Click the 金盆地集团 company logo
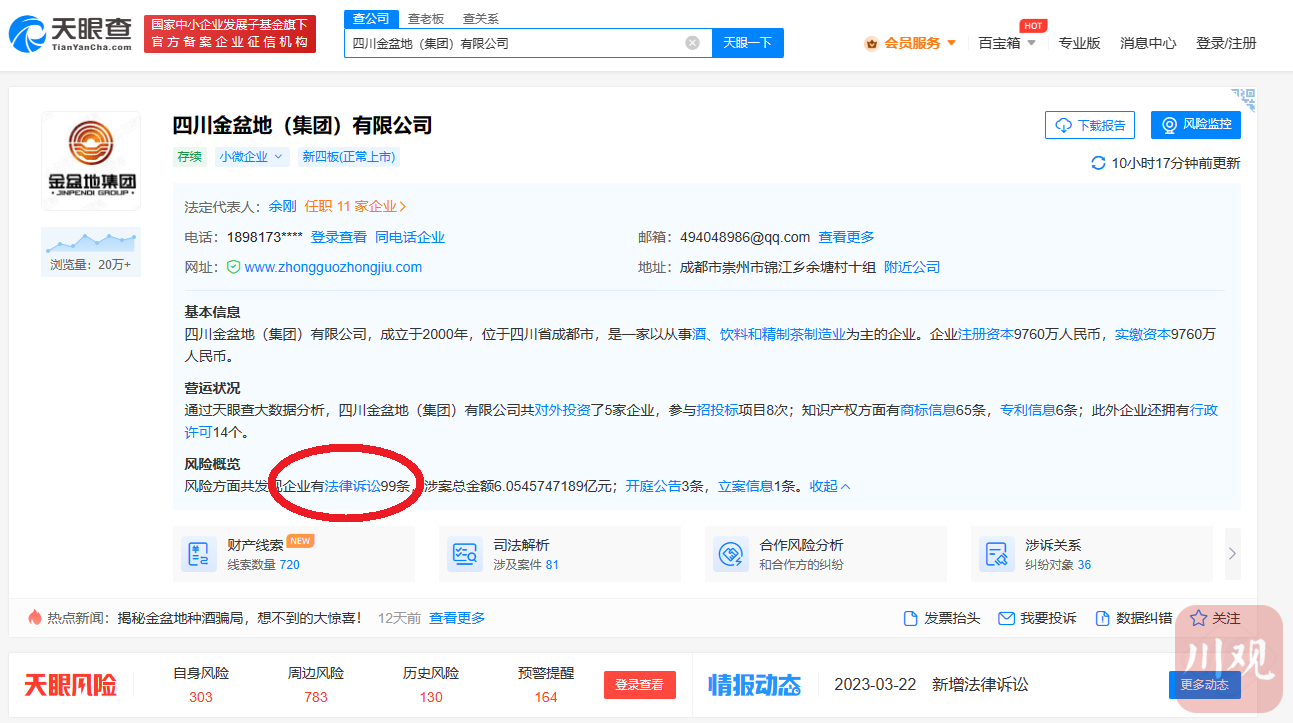 pyautogui.click(x=91, y=160)
